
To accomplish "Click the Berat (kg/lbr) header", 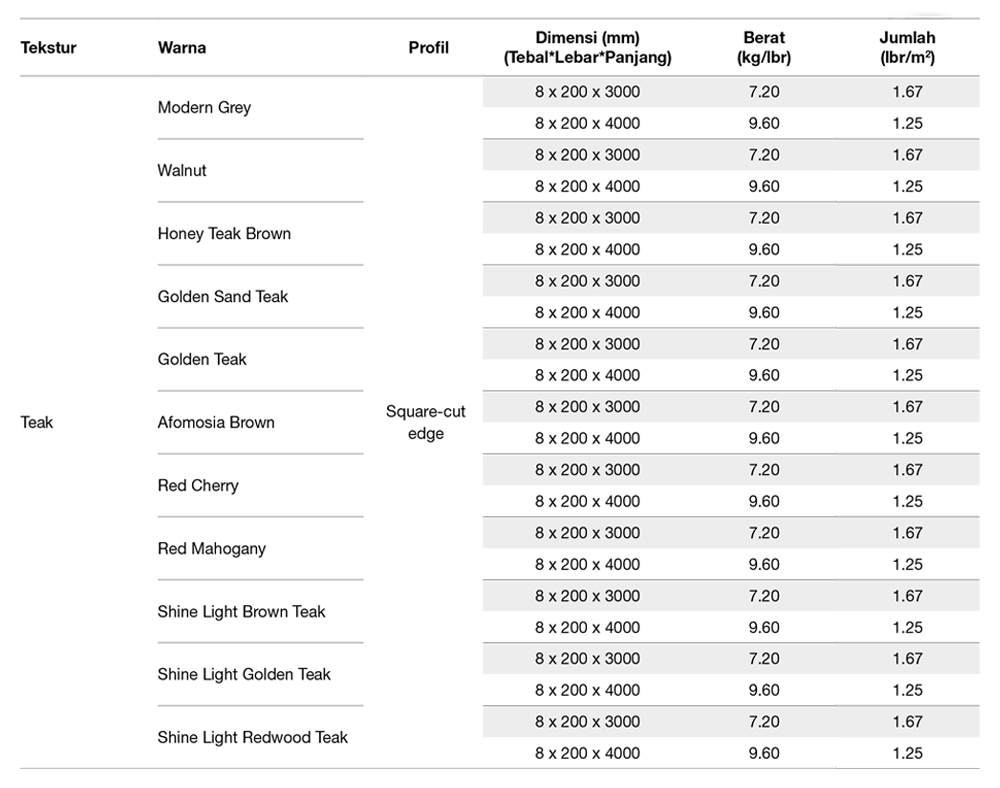I will coord(764,48).
